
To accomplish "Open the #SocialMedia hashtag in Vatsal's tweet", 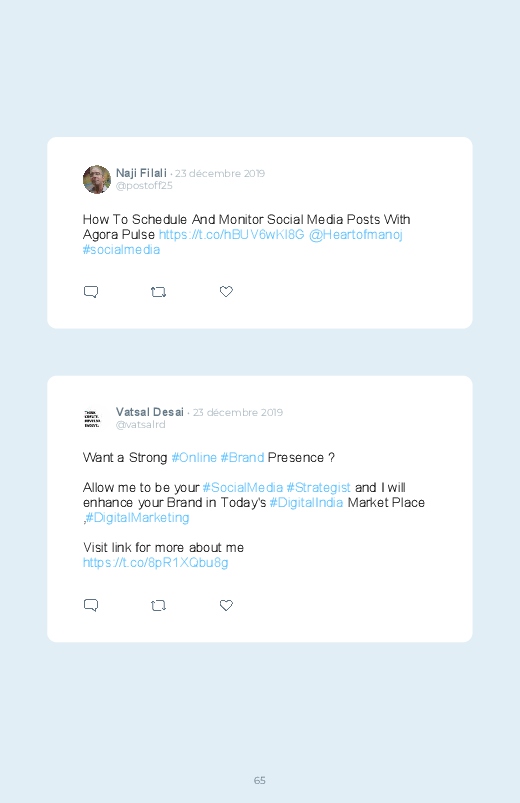I will point(243,488).
